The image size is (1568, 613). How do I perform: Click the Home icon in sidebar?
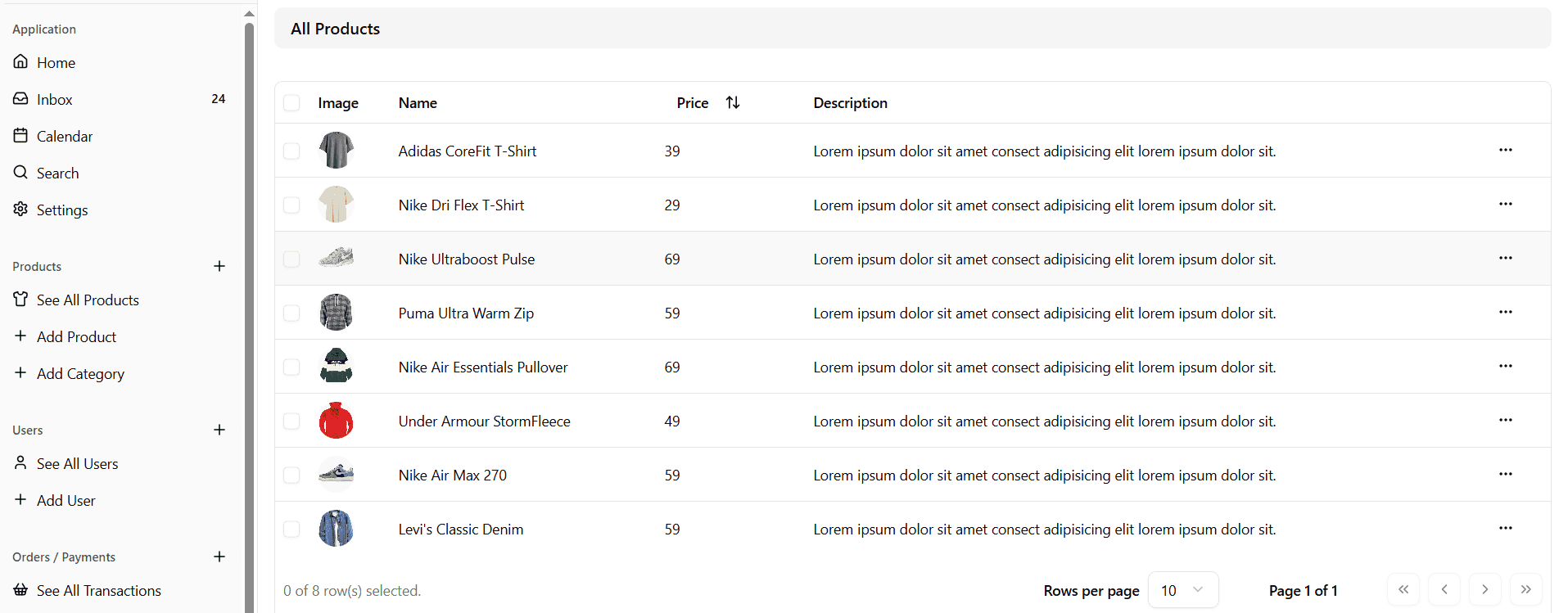(20, 62)
